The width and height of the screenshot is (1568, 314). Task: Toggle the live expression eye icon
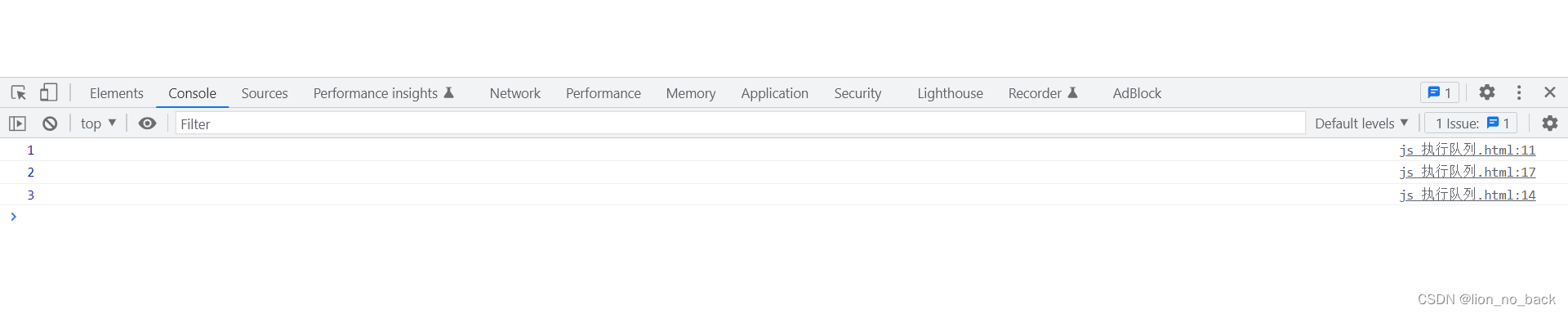tap(147, 123)
